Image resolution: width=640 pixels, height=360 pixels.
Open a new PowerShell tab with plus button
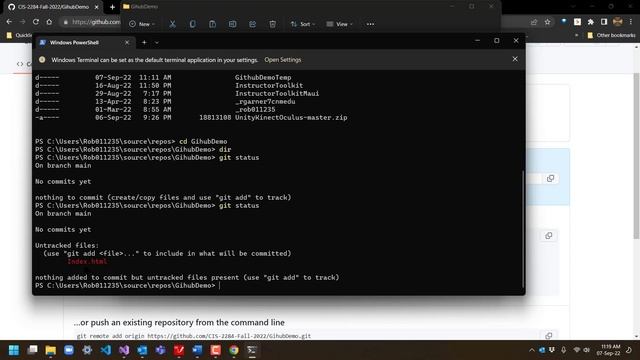click(x=144, y=42)
